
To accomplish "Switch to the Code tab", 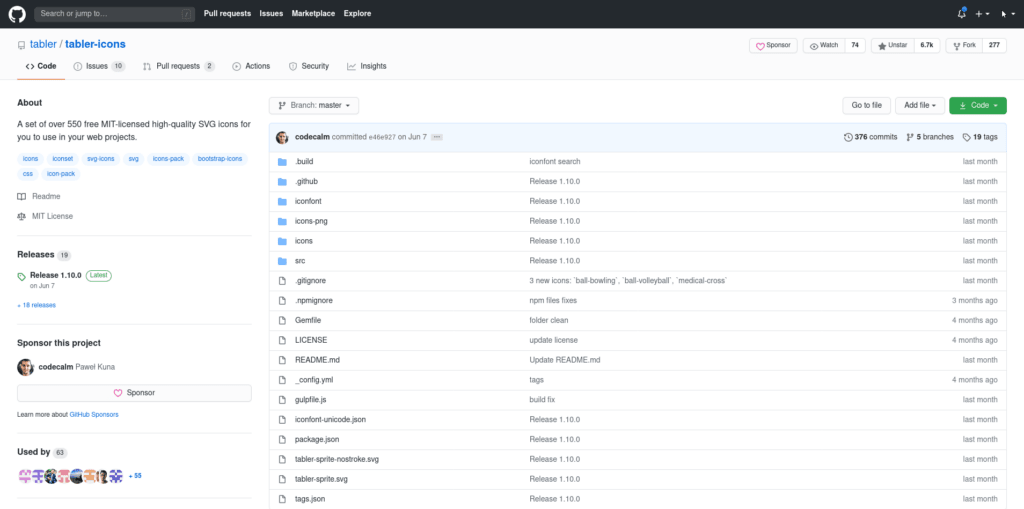I will [x=41, y=66].
